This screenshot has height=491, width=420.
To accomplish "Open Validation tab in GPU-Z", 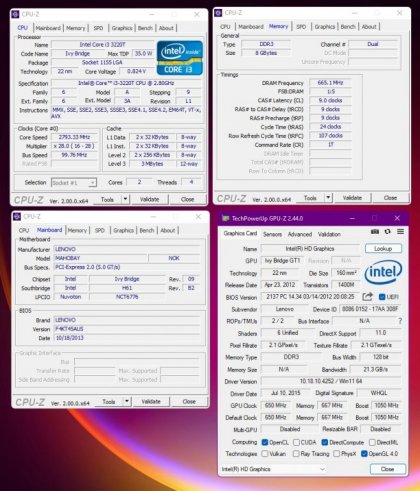I will (x=329, y=234).
